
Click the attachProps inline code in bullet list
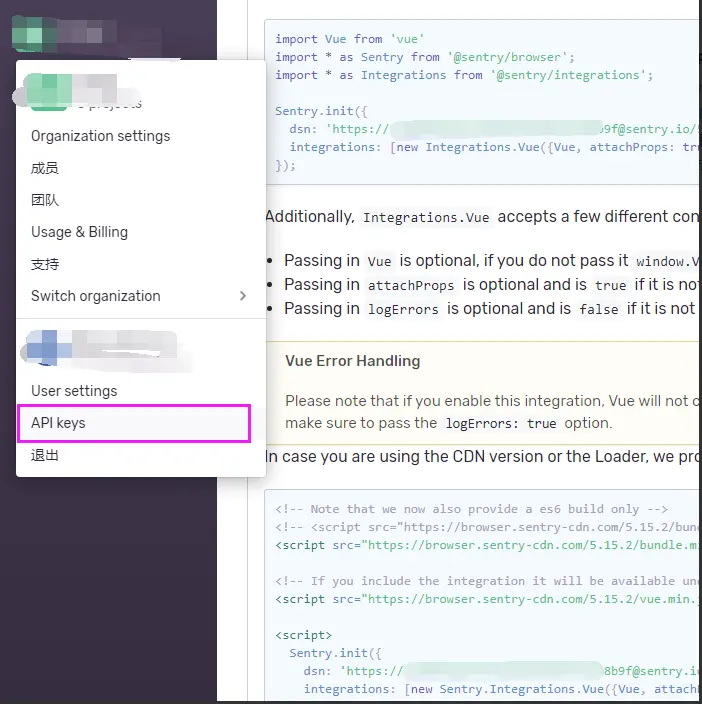(x=411, y=286)
